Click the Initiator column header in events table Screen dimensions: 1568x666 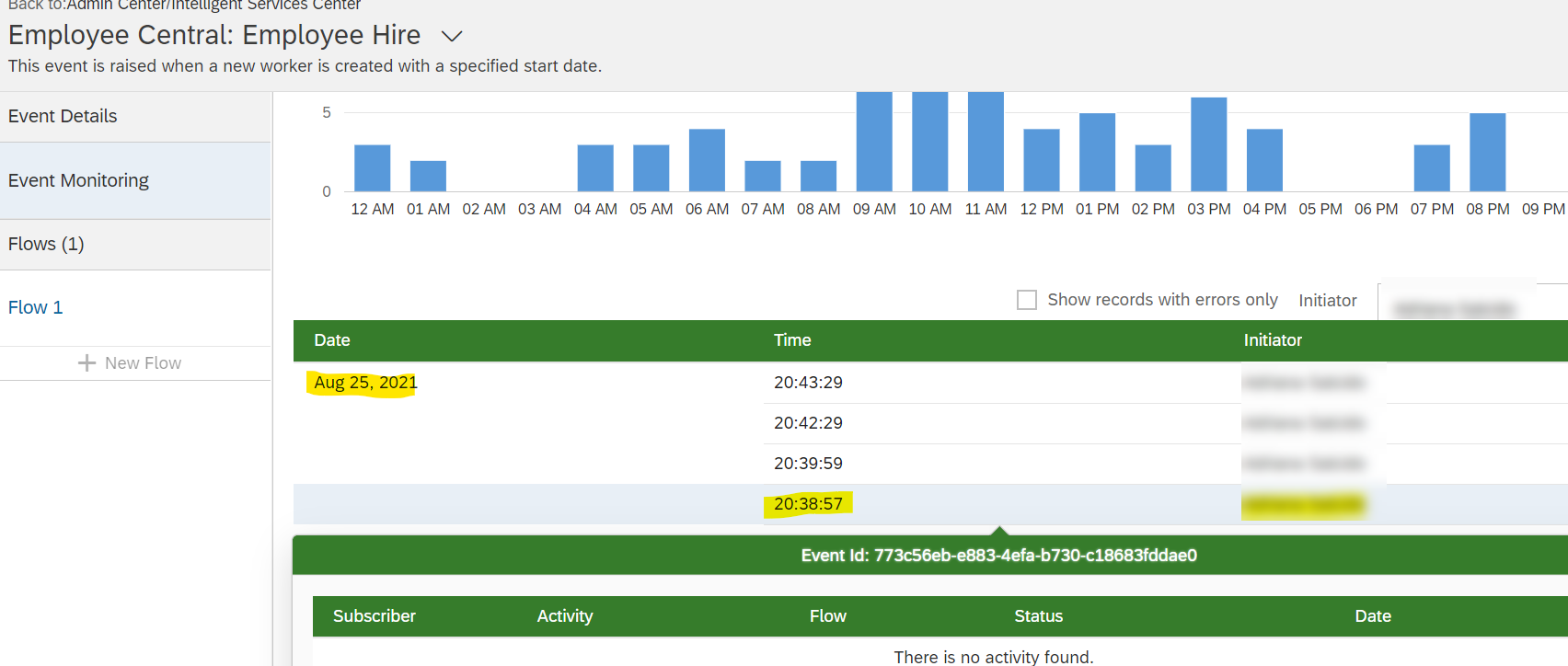coord(1273,340)
